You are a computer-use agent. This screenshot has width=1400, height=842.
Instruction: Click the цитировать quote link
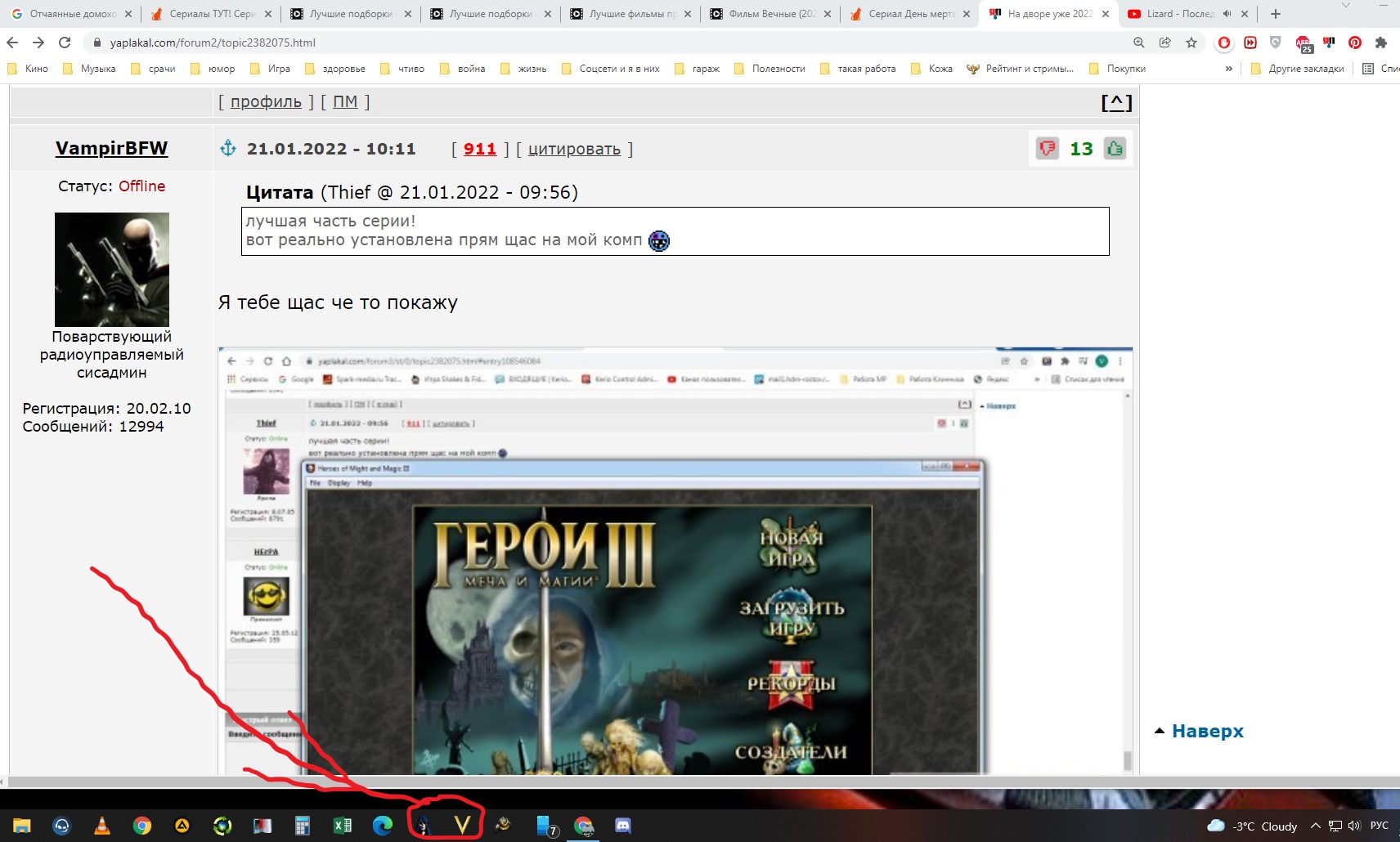574,149
